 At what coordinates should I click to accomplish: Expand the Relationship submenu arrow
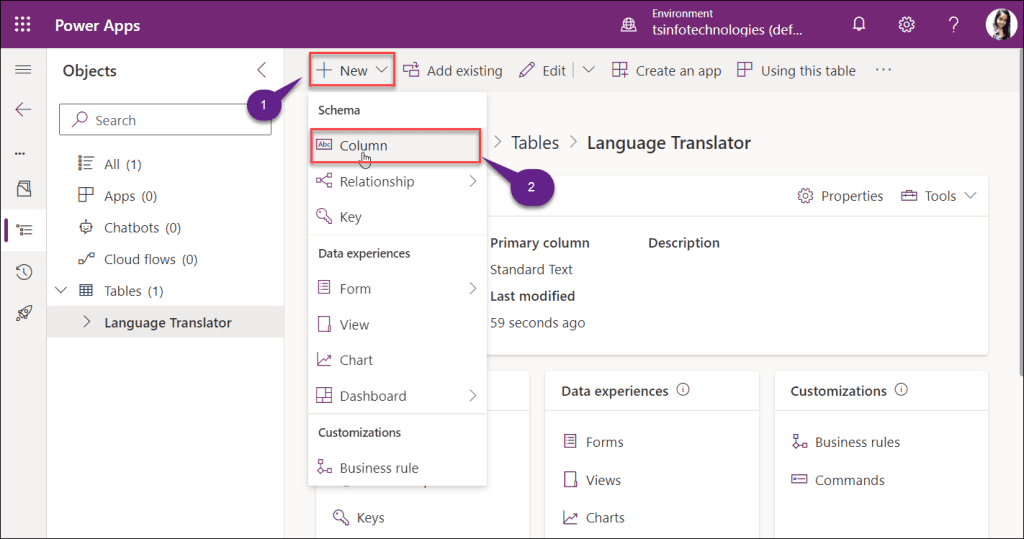click(473, 182)
